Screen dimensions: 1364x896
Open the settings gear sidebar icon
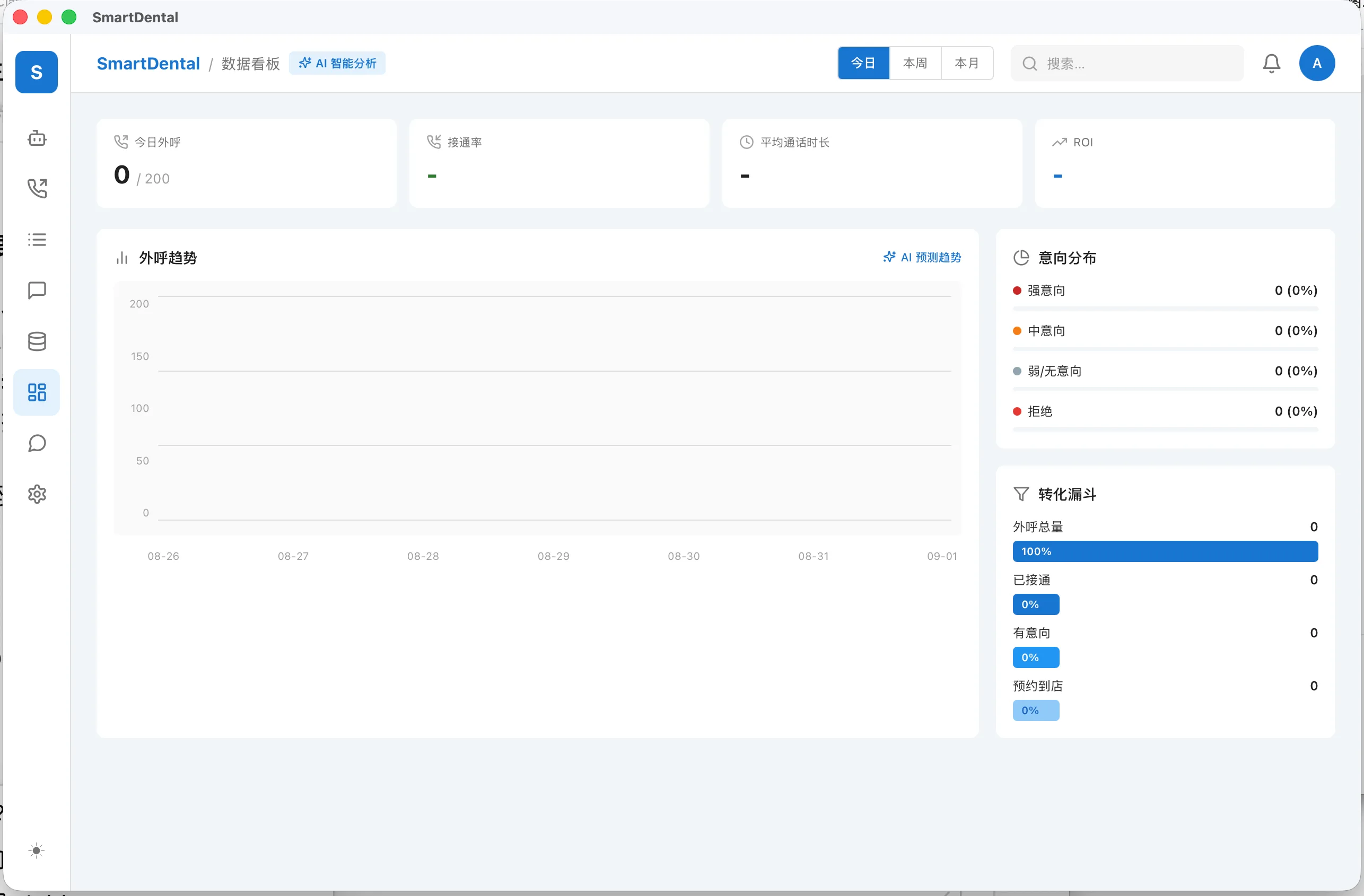(x=37, y=494)
